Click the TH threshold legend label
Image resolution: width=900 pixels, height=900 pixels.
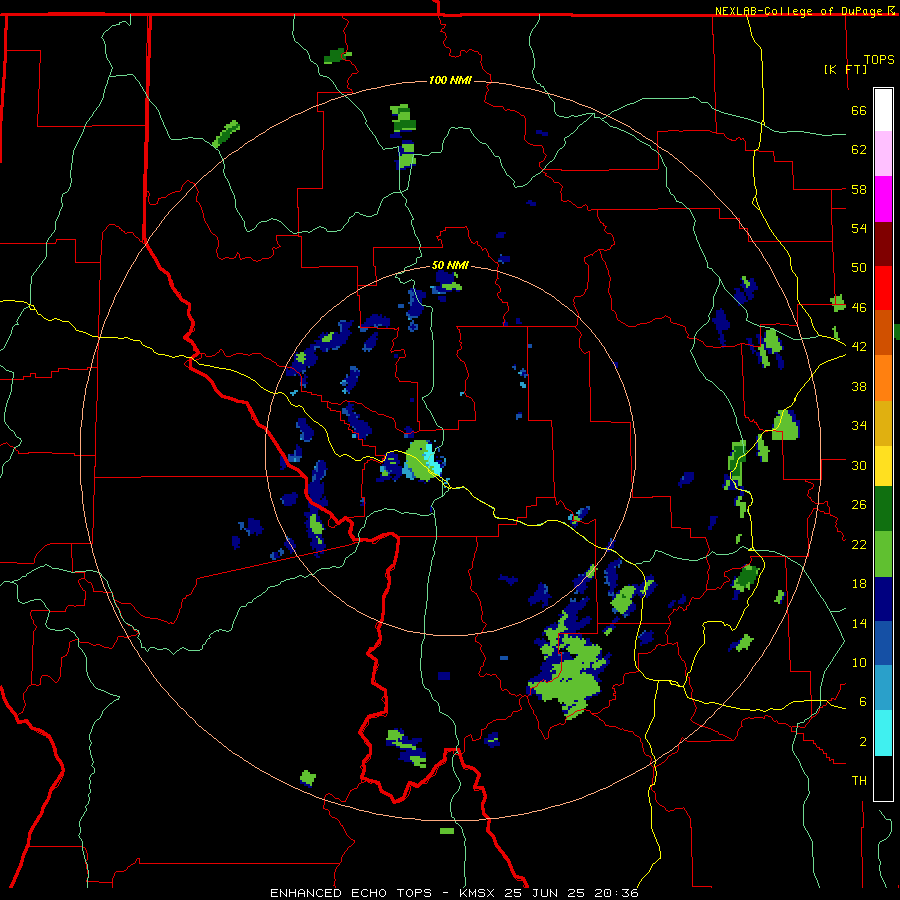pos(859,781)
